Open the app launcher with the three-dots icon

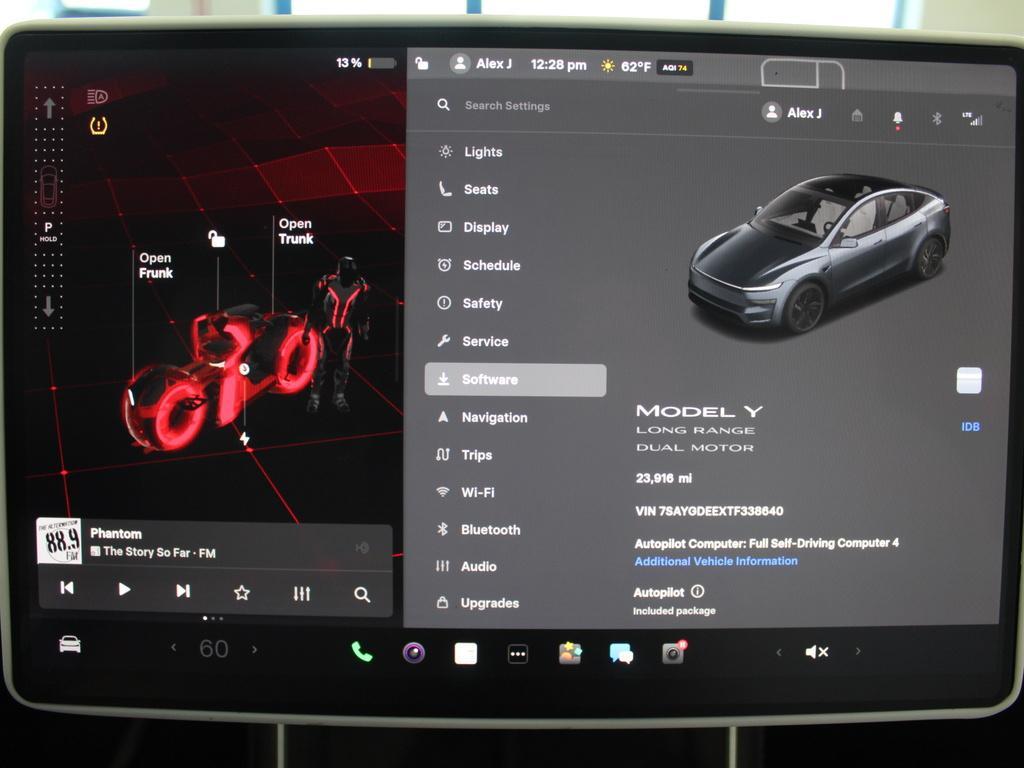tap(518, 651)
